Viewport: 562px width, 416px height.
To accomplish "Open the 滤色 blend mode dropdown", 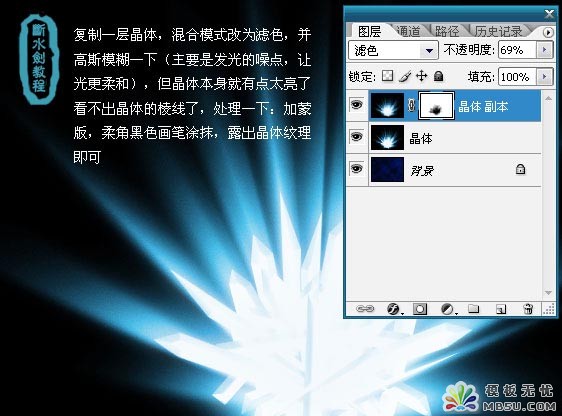I will (393, 50).
